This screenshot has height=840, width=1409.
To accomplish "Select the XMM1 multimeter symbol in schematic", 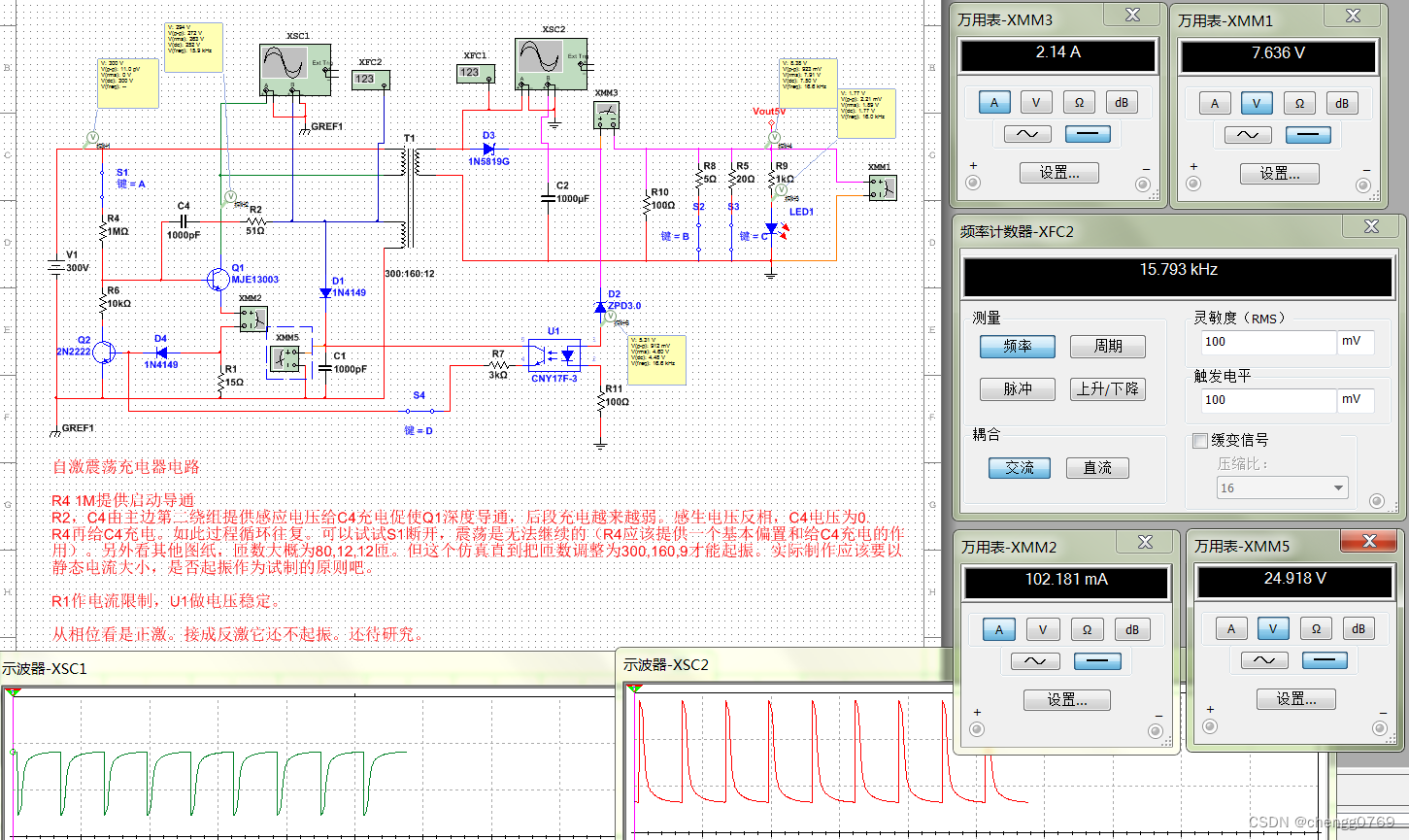I will 882,187.
